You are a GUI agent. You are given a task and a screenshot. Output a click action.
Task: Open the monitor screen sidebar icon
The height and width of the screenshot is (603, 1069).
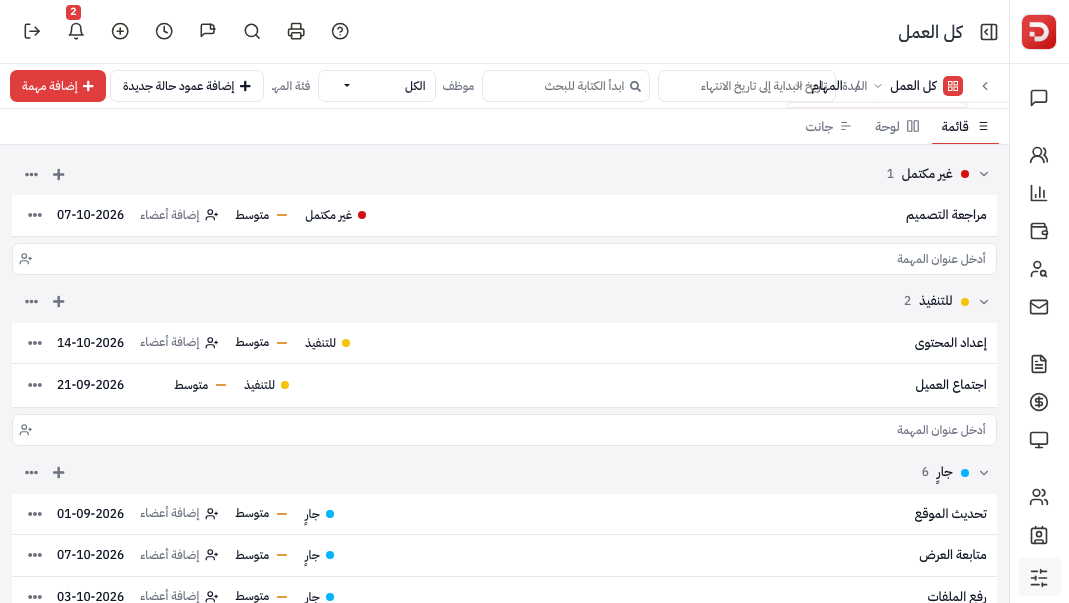tap(1039, 440)
